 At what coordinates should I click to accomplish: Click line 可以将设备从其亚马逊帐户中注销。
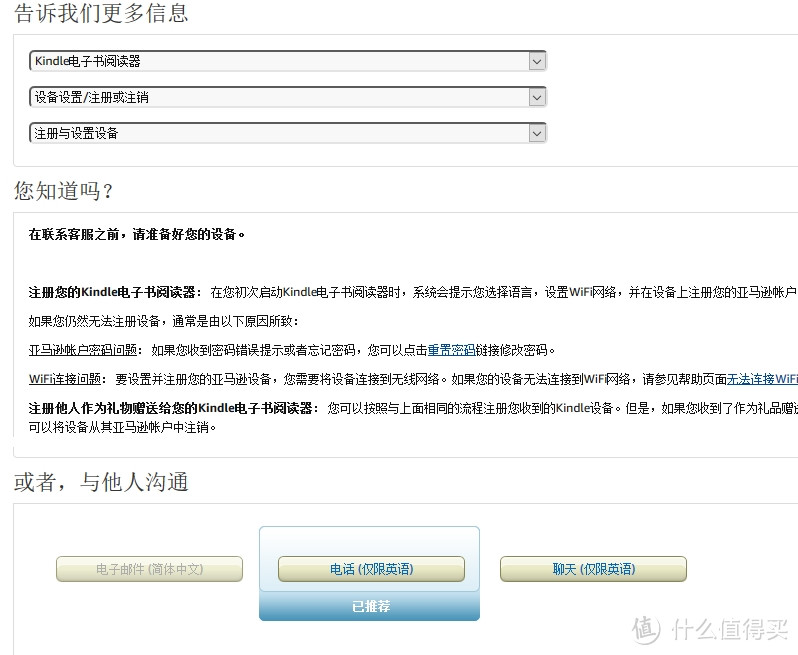point(123,428)
